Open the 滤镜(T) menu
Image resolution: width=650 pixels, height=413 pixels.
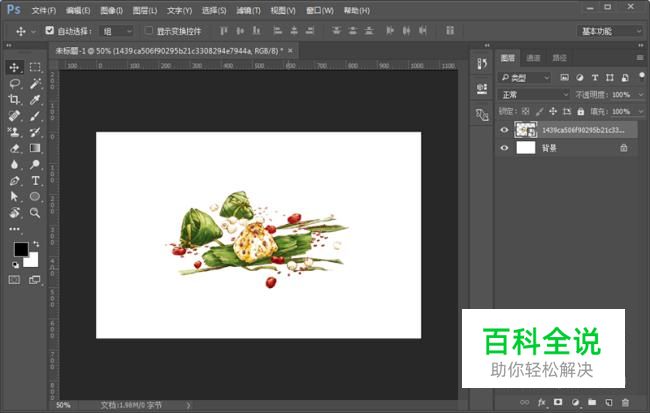coord(248,10)
